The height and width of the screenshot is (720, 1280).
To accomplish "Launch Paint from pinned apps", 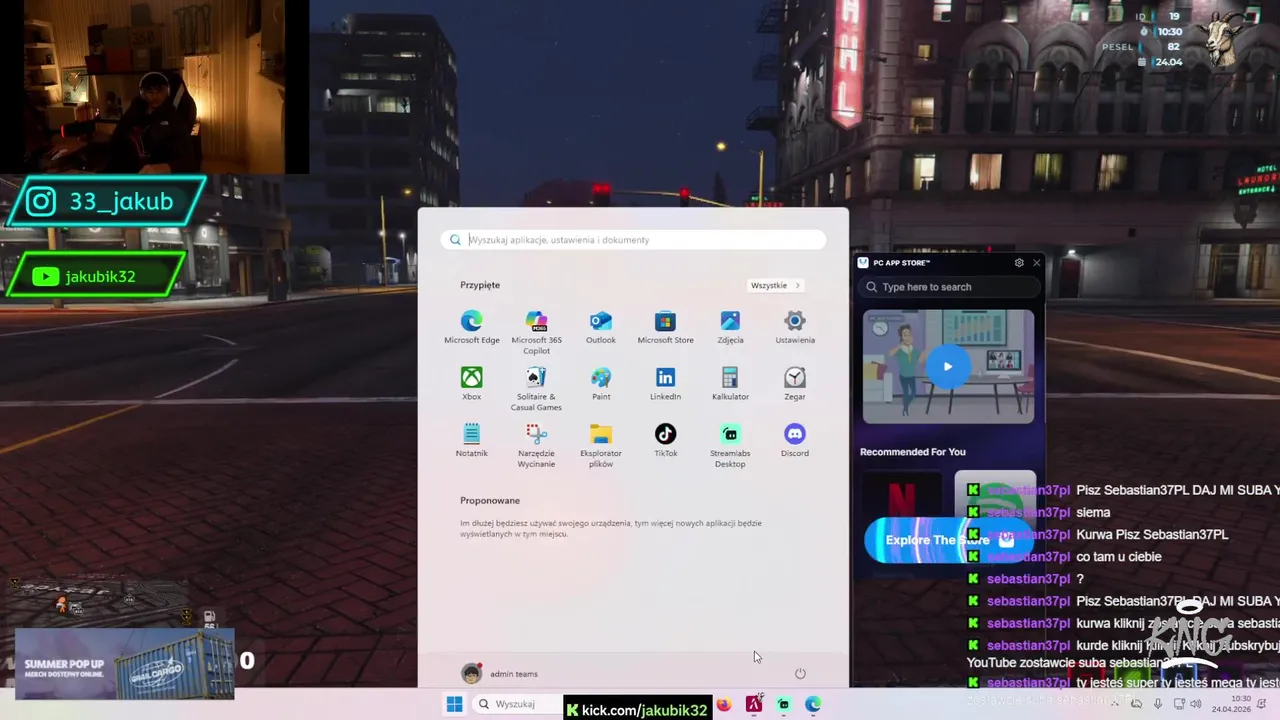I will 601,384.
